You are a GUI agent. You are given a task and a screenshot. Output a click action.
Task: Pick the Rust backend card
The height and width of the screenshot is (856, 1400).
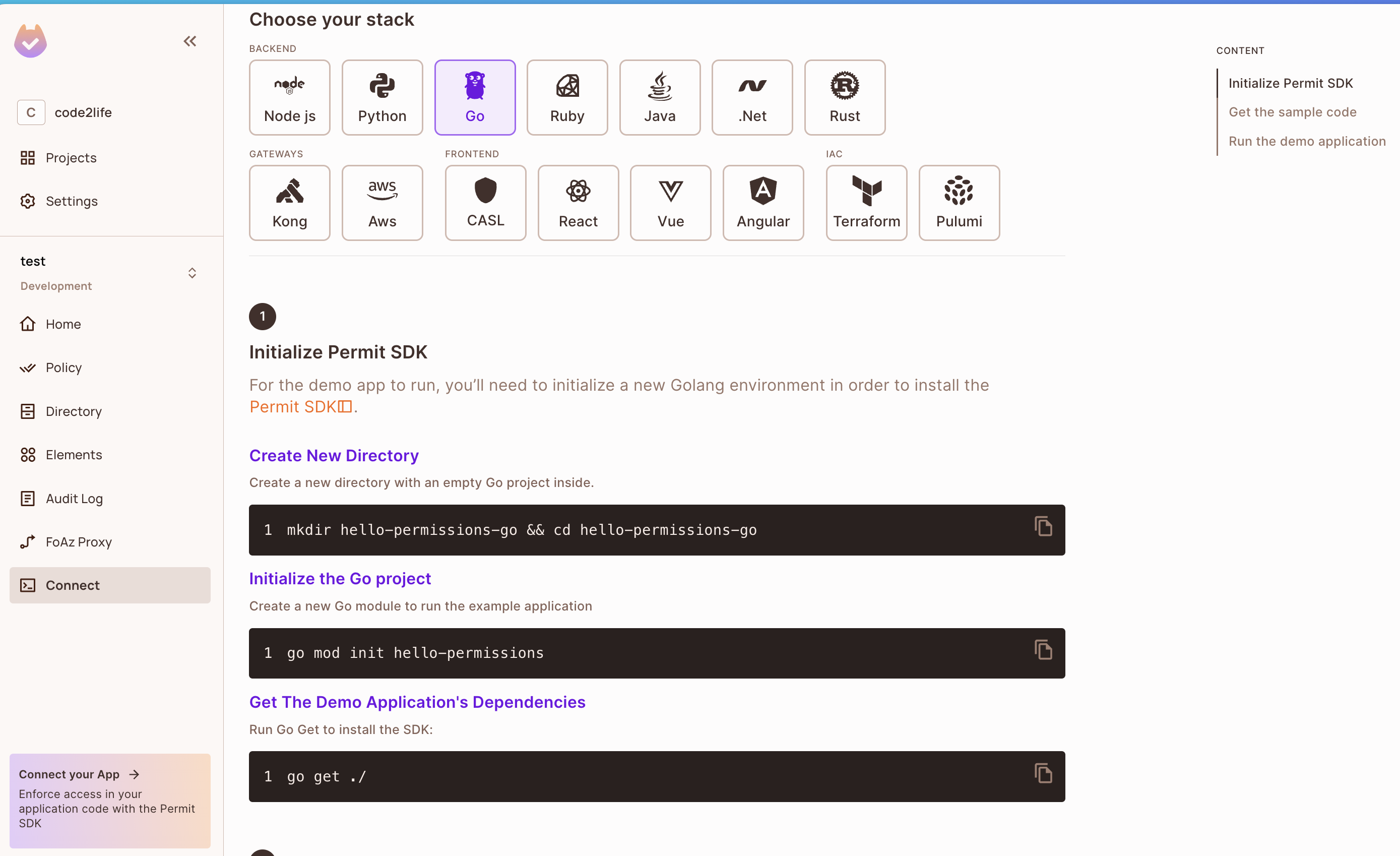(x=845, y=98)
